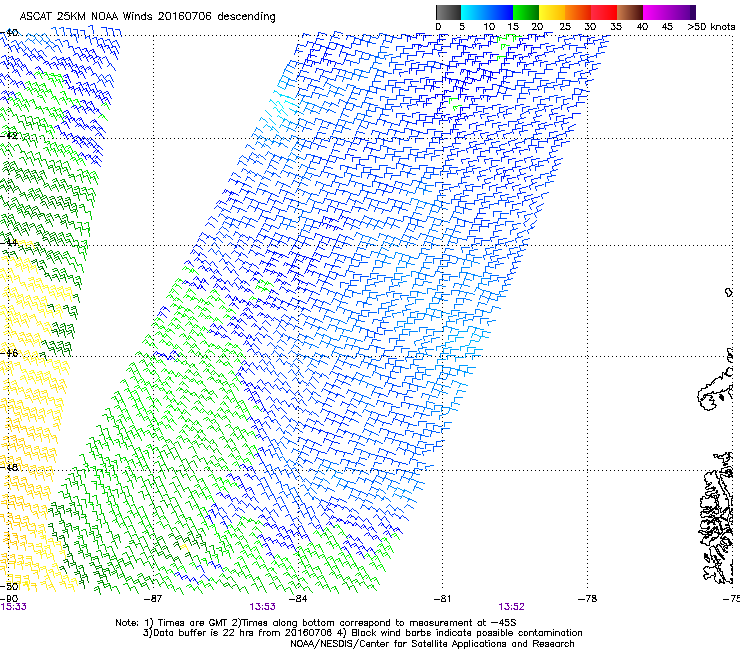
Task: Click the '-50' latitude axis label
Action: (x=9, y=586)
